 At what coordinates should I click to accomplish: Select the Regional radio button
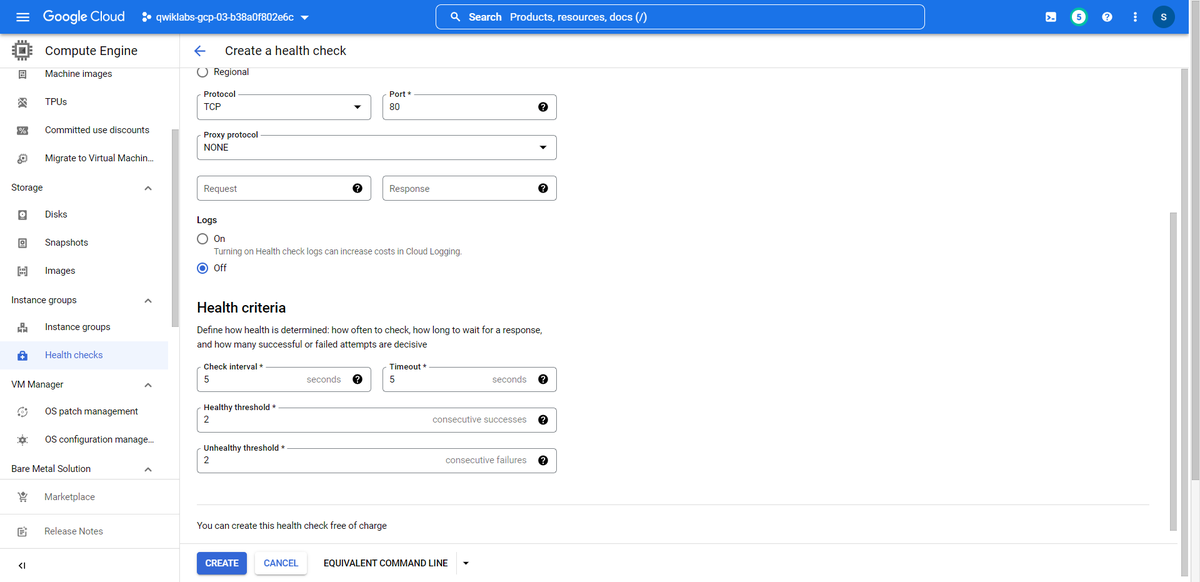point(203,72)
